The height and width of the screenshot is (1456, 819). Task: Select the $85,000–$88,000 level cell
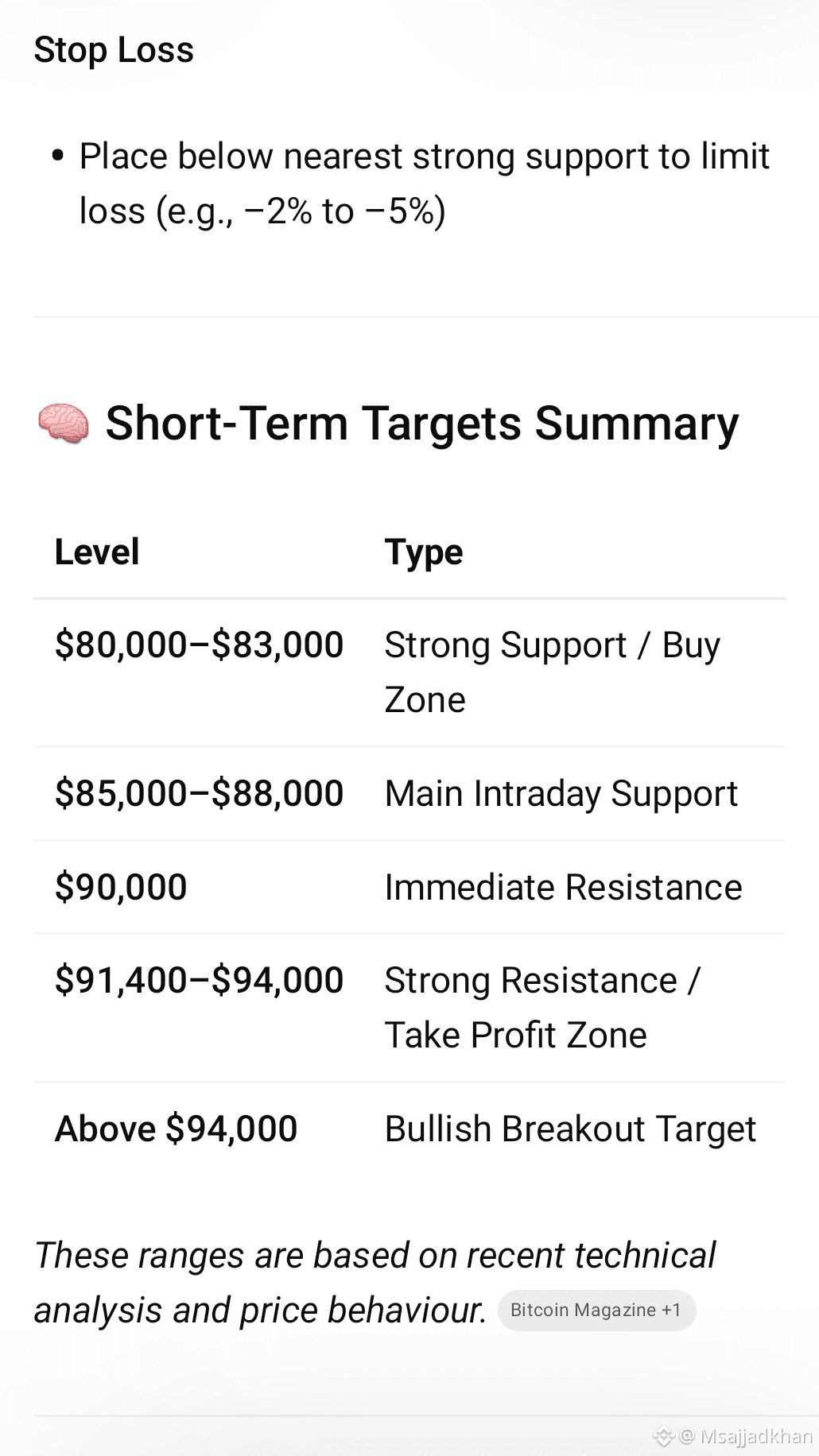199,793
